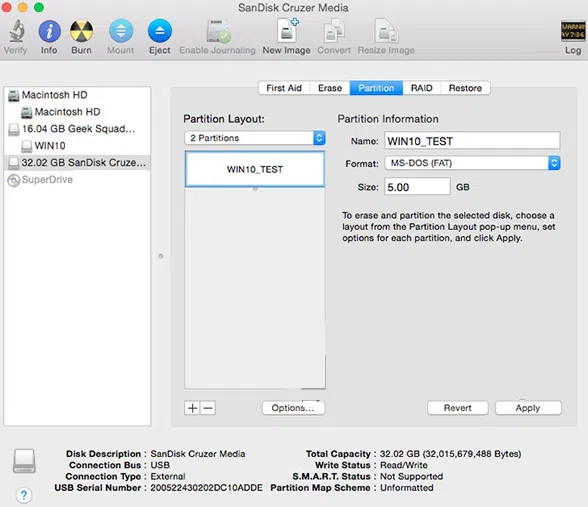588x507 pixels.
Task: Click the Options... button
Action: click(293, 408)
